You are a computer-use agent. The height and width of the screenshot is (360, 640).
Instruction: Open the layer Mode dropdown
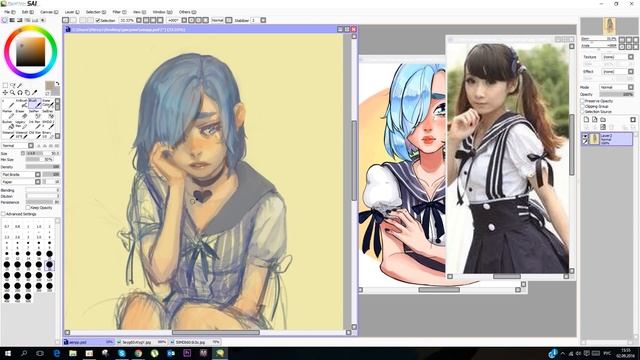pos(617,87)
